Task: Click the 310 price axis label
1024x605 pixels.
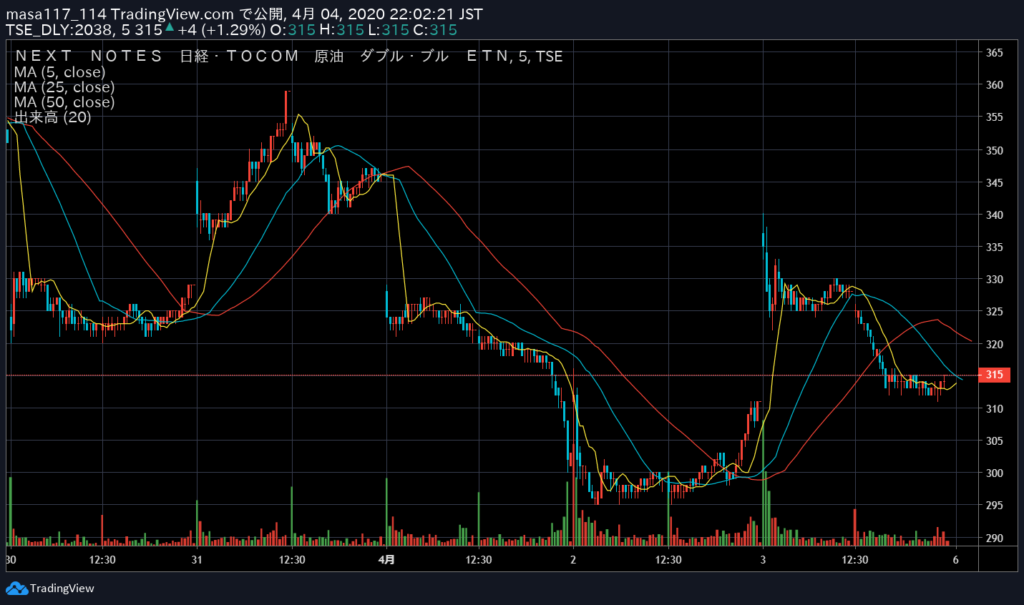Action: point(994,409)
